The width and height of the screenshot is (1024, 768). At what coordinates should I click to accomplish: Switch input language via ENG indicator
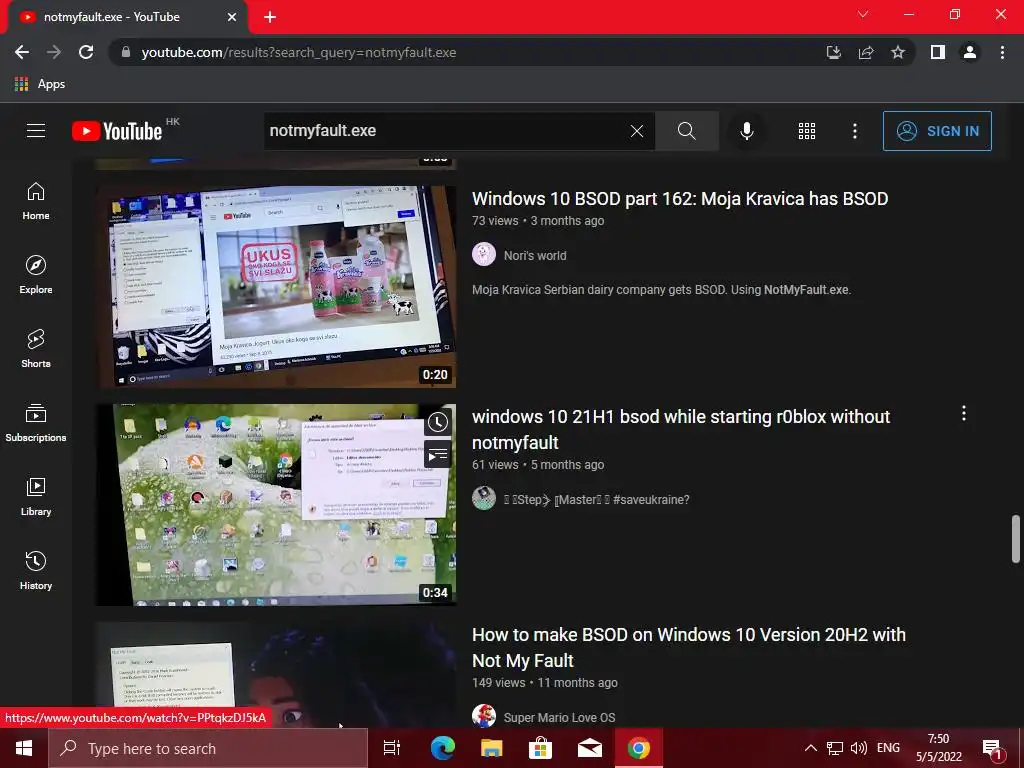click(x=888, y=748)
